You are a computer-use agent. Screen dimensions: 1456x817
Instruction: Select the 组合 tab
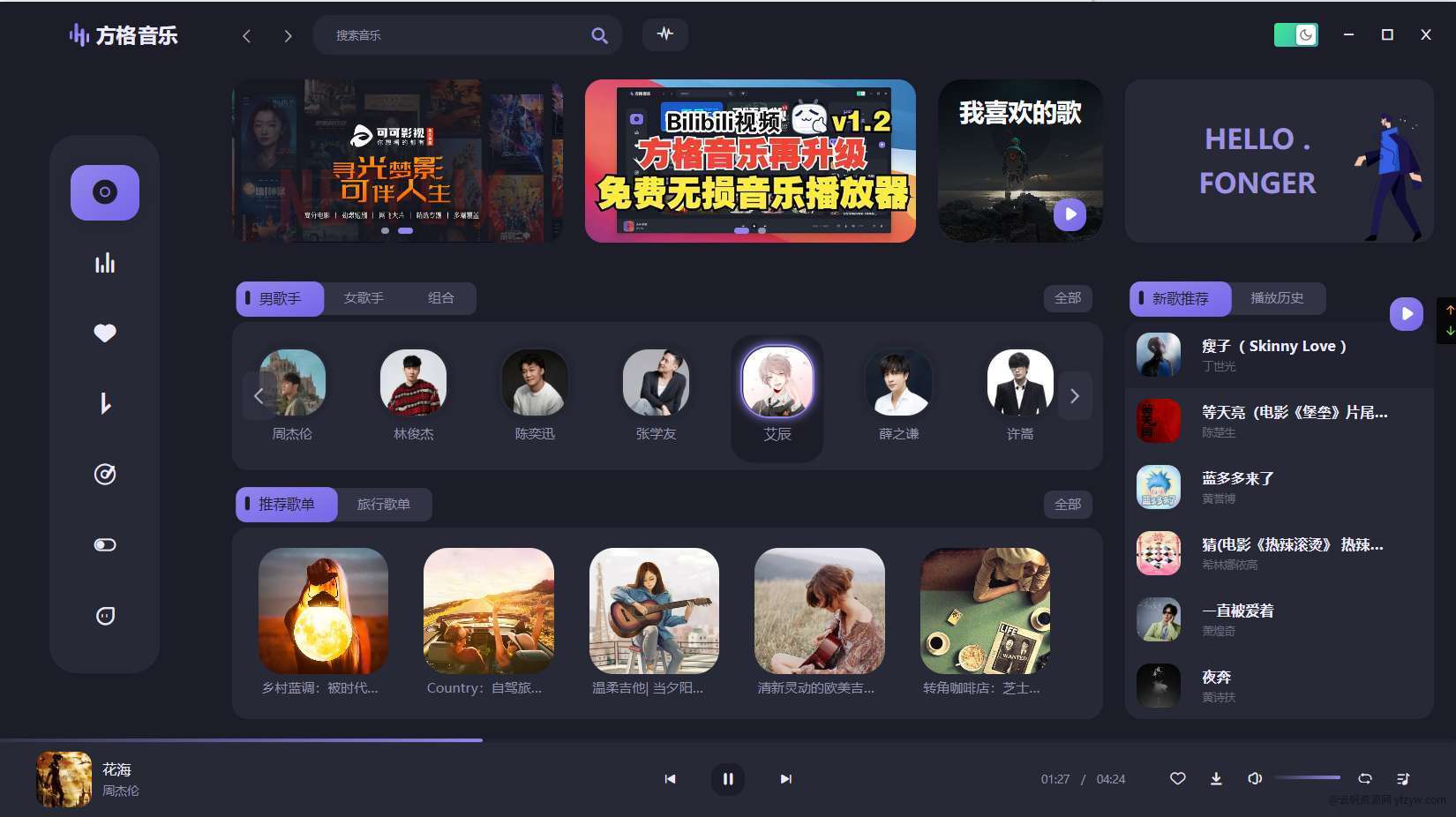tap(440, 298)
